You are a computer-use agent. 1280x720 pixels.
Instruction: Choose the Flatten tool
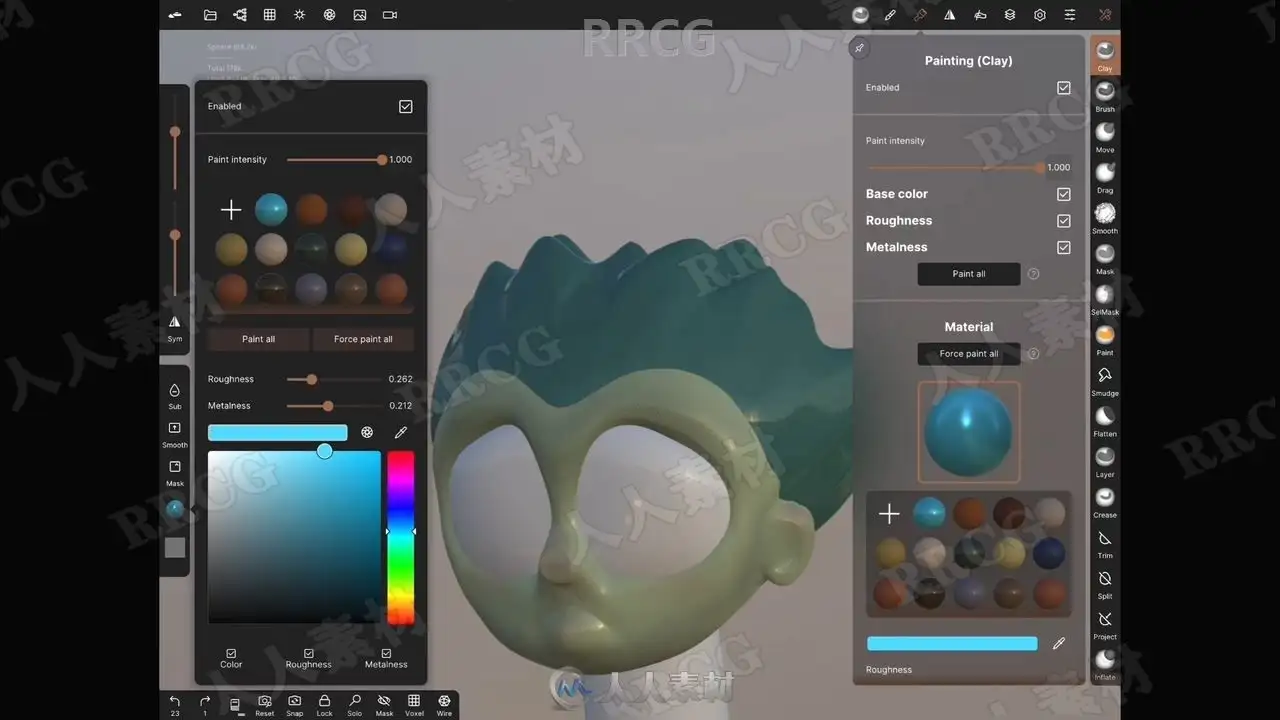(x=1105, y=421)
